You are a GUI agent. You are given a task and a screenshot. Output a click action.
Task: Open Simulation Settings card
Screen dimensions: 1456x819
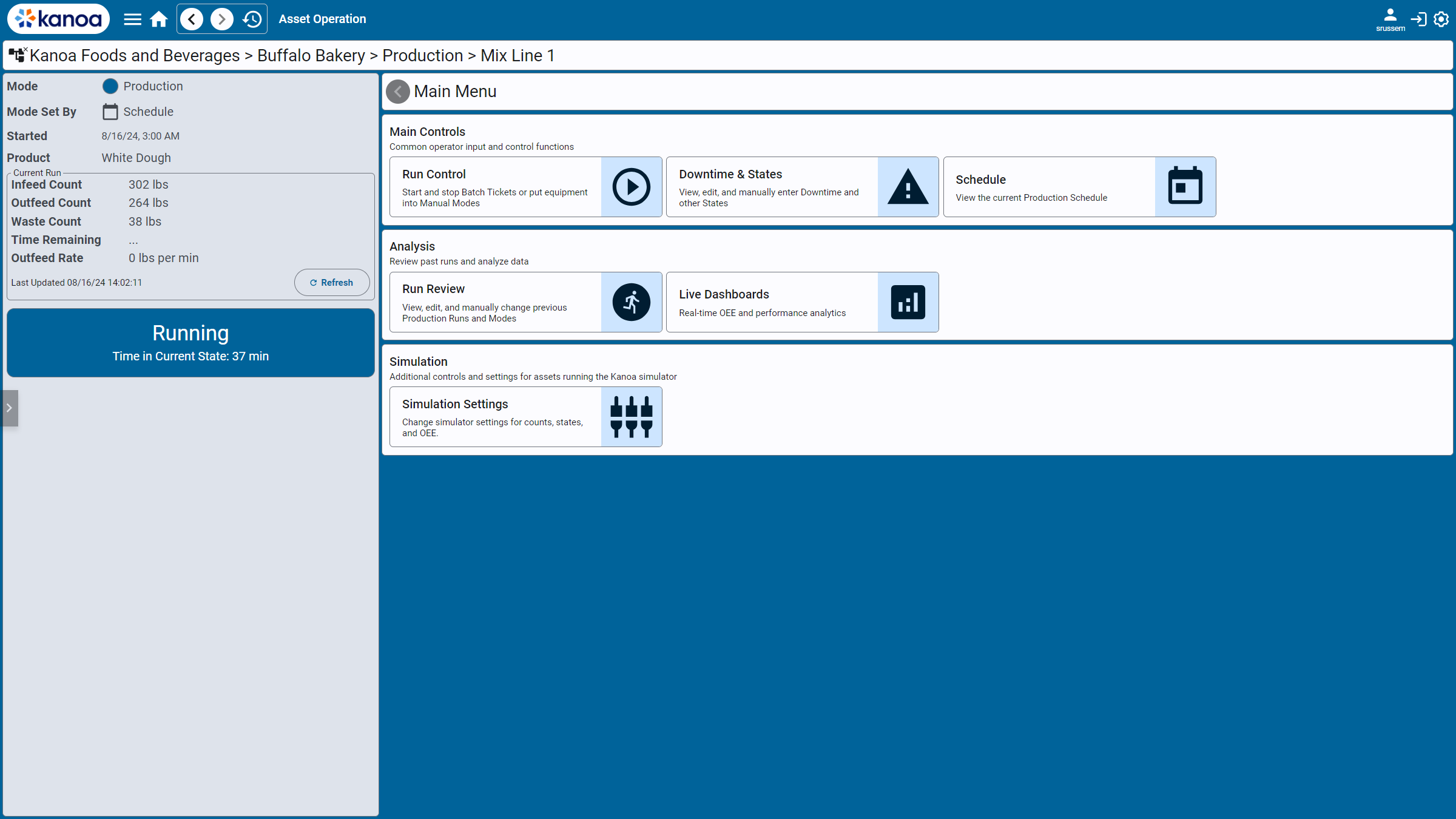pos(525,417)
